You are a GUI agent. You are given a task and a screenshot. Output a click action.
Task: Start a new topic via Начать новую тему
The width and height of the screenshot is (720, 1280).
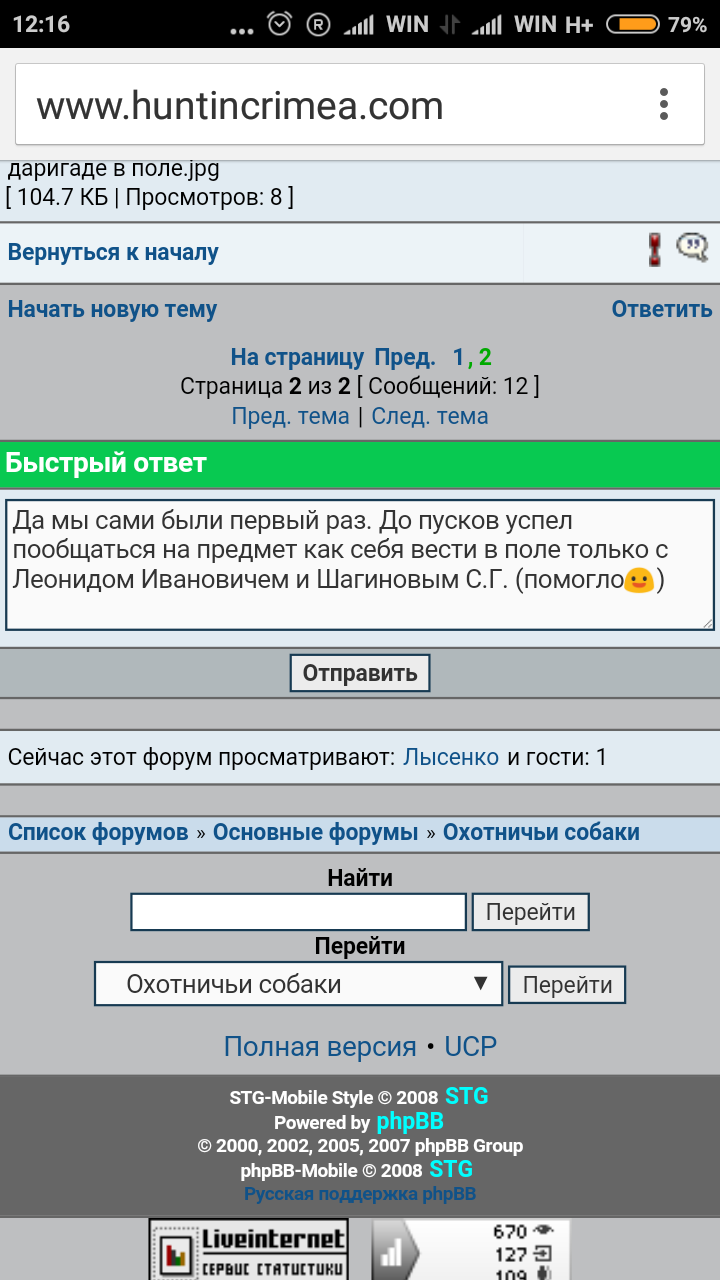(x=112, y=309)
